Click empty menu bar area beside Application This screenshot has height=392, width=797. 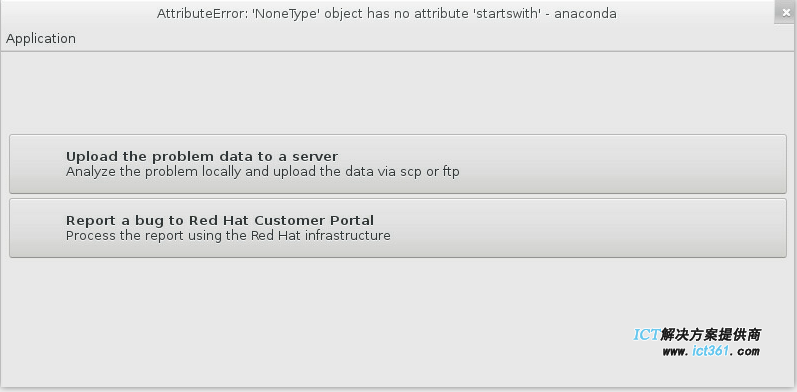pyautogui.click(x=432, y=39)
